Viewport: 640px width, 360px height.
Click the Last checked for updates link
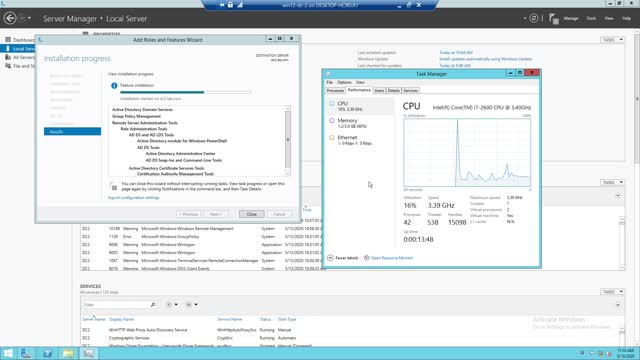click(455, 66)
